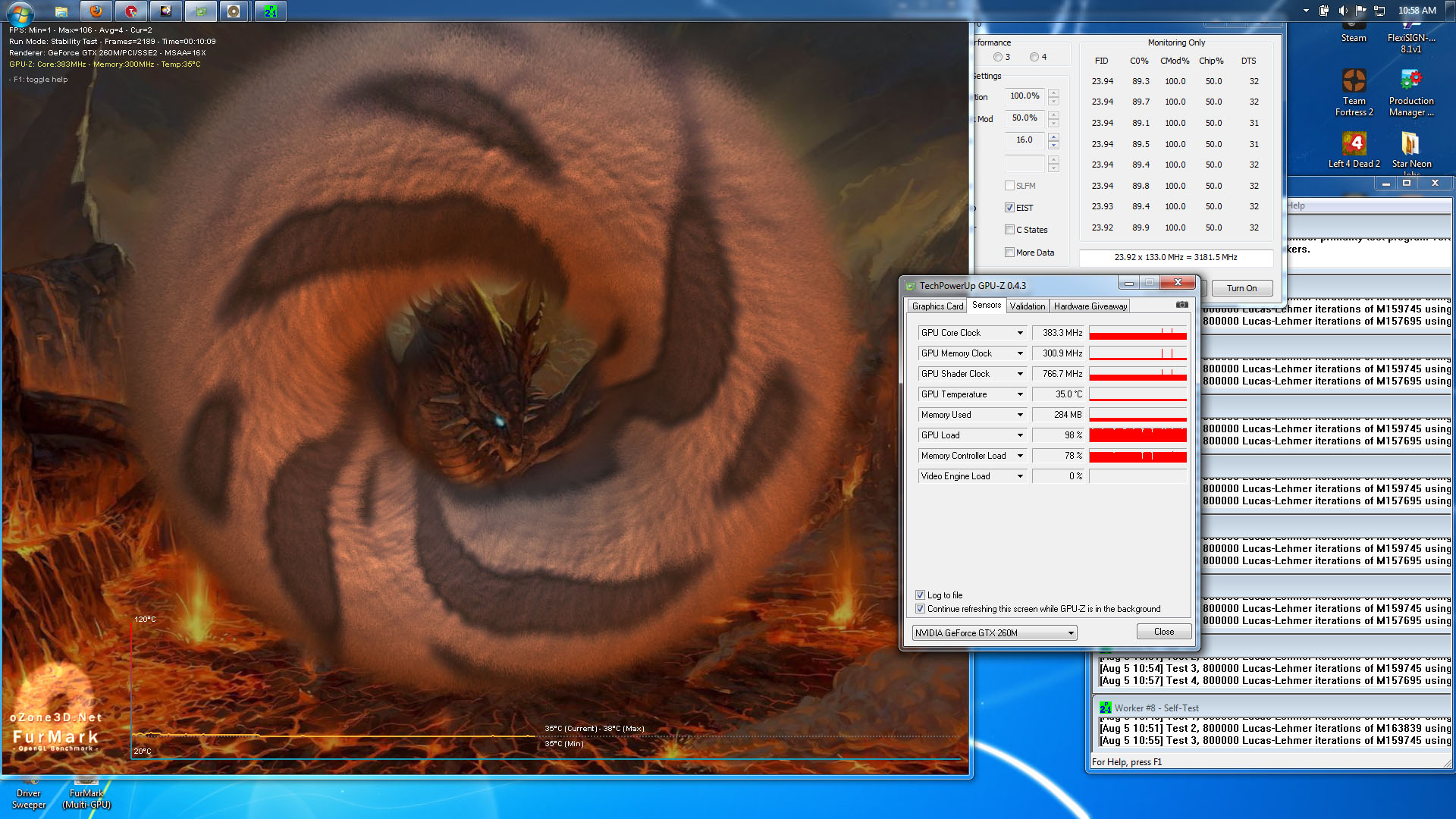Click the GPU Temperature reading 35.0 °C
Viewport: 1456px width, 819px height.
point(1059,394)
